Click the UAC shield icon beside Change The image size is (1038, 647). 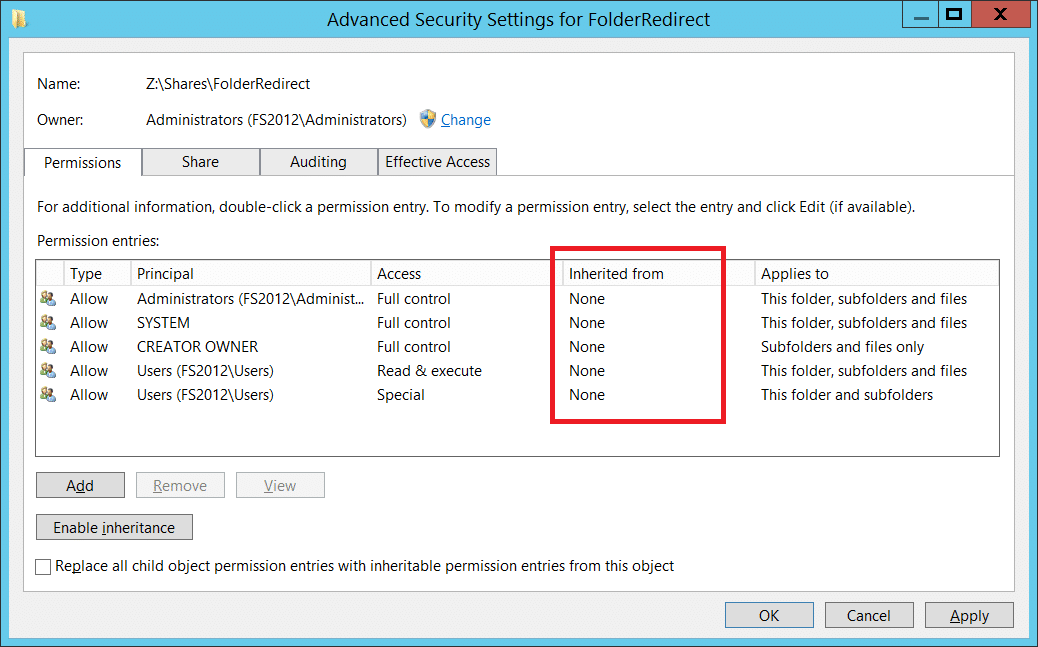pyautogui.click(x=428, y=119)
